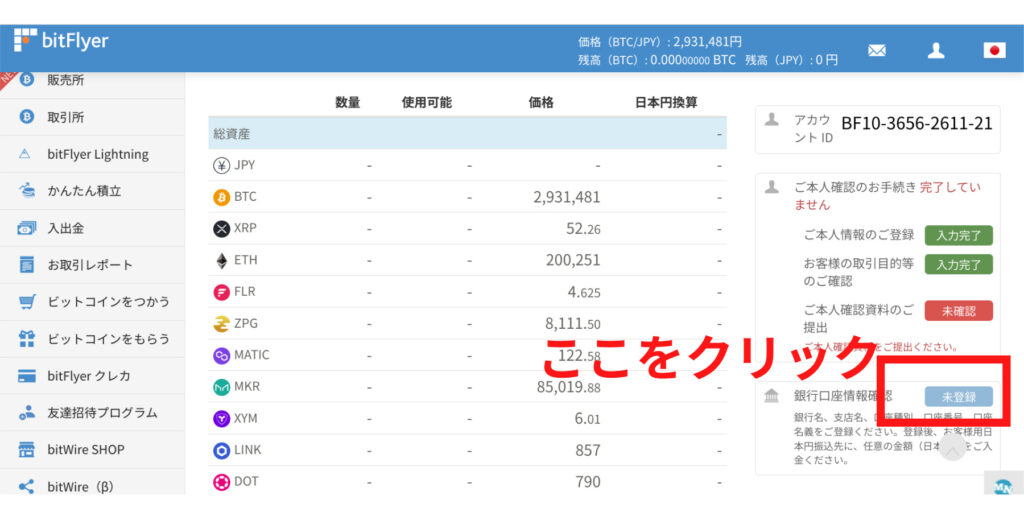Click the ETH diamond icon
1024x512 pixels.
coord(222,261)
